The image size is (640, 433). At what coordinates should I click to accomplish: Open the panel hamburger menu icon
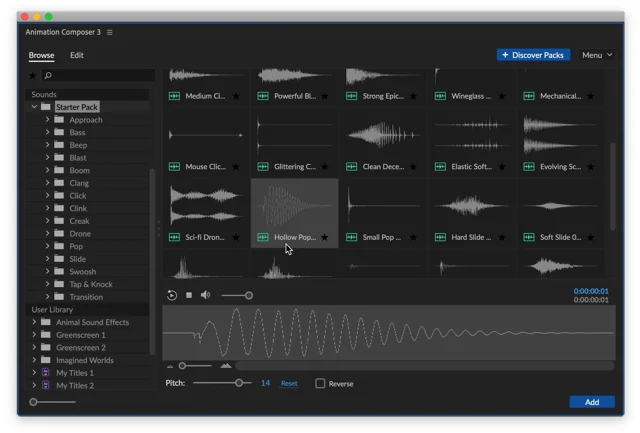[109, 32]
